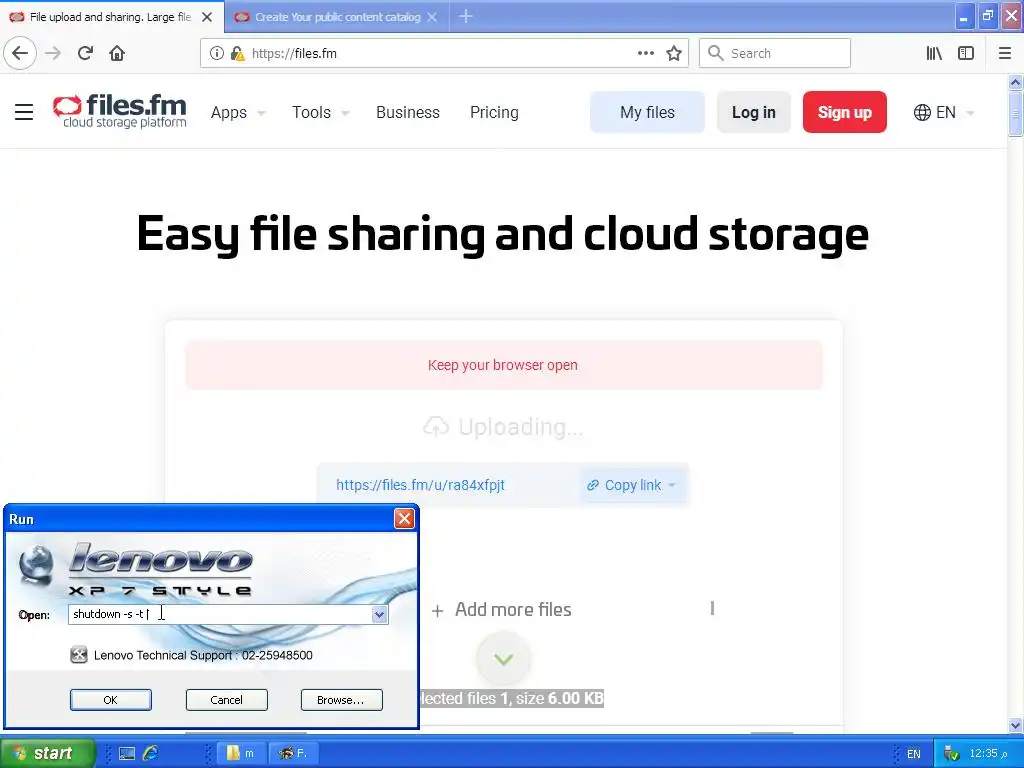Confirm Run dialog with OK
1024x768 pixels.
(110, 700)
